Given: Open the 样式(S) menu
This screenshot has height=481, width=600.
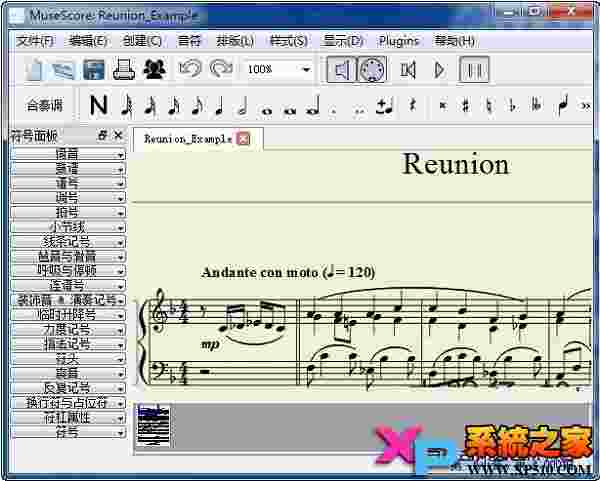Looking at the screenshot, I should click(x=288, y=41).
